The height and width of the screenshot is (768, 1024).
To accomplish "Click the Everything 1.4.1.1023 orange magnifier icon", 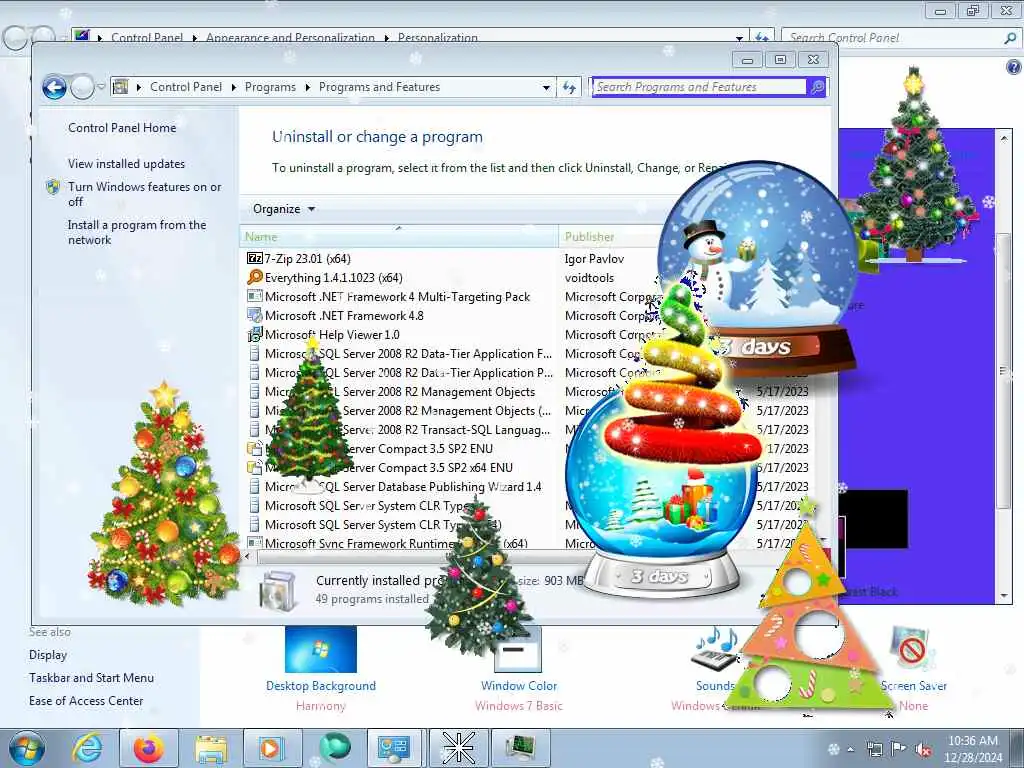I will (x=254, y=278).
